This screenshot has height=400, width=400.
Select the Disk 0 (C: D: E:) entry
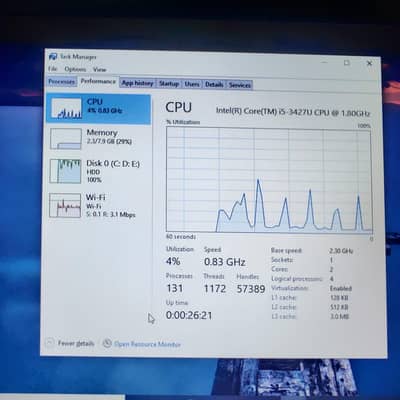point(98,171)
